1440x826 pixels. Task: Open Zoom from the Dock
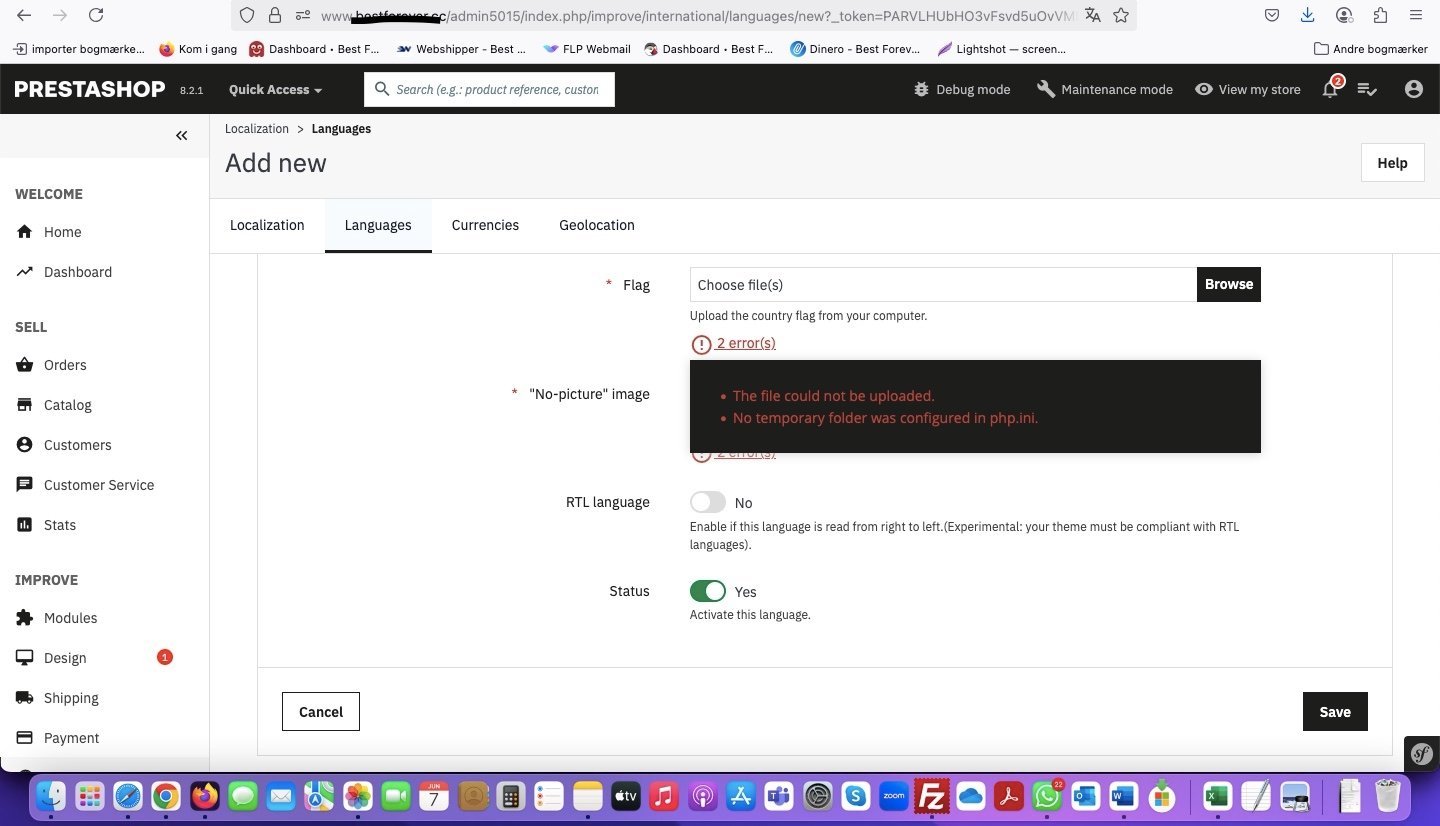(x=894, y=796)
